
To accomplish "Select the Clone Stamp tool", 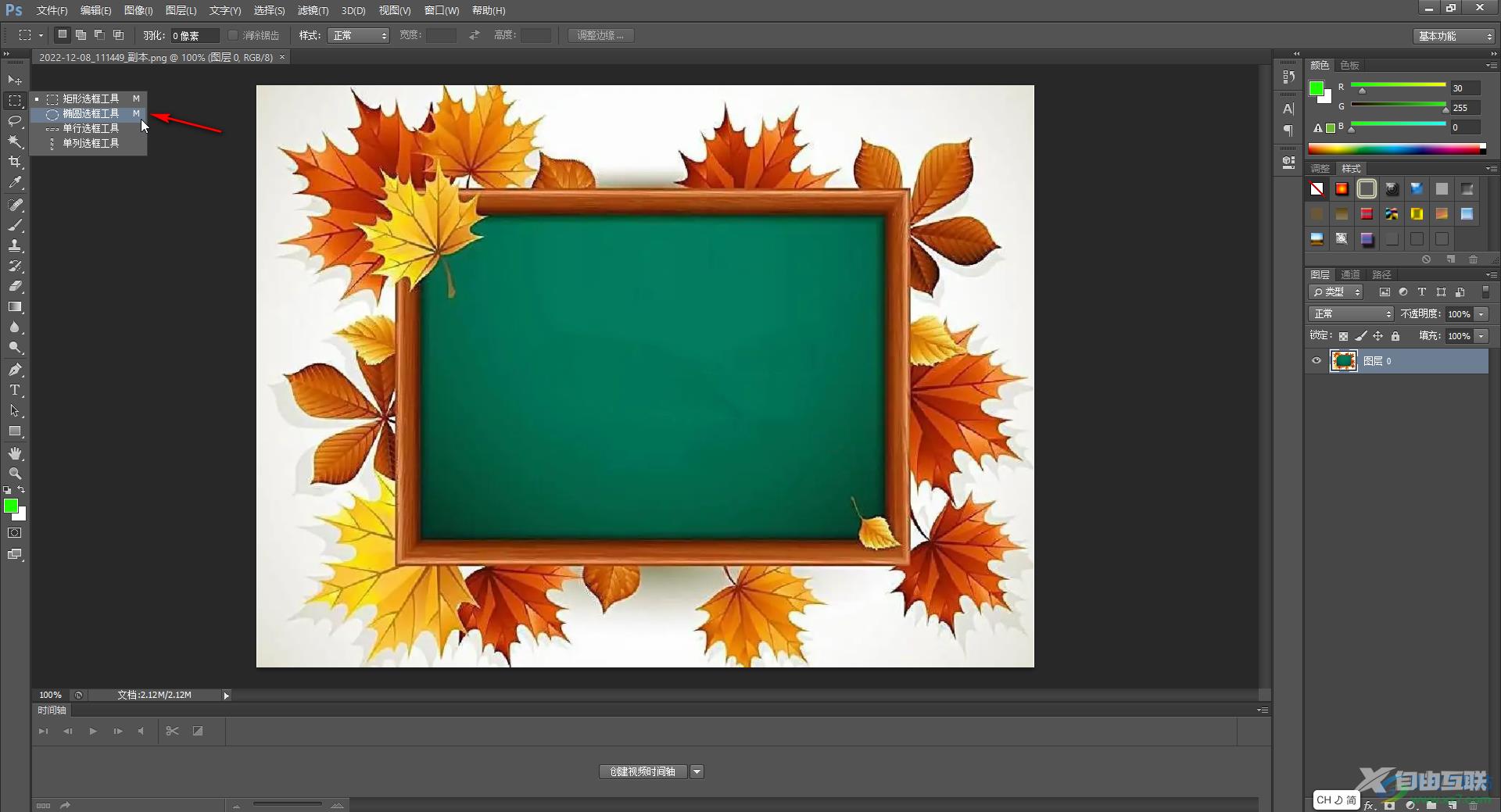I will (15, 245).
